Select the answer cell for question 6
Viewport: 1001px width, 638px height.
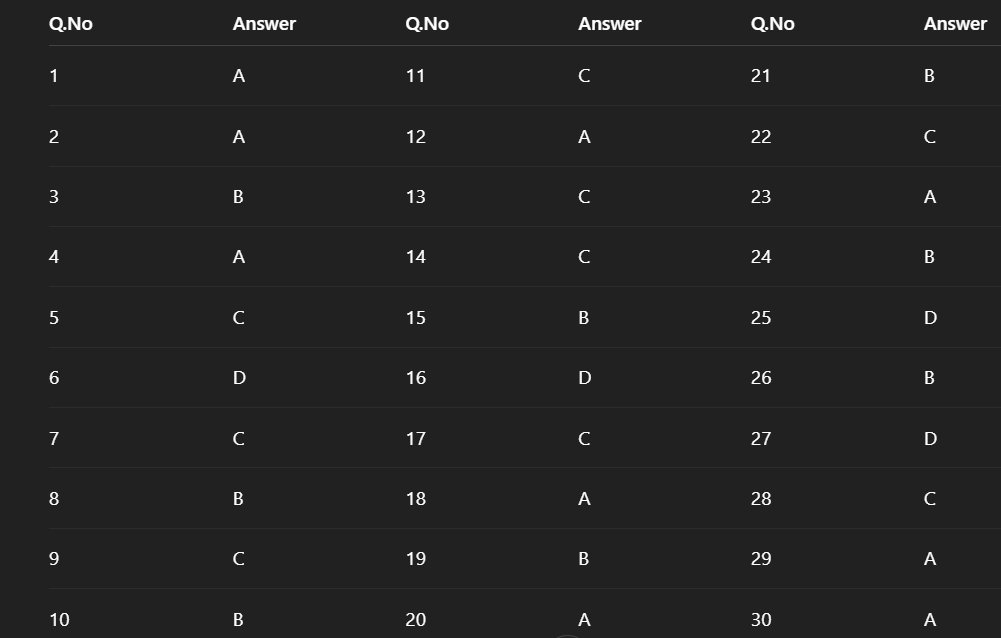click(x=239, y=378)
